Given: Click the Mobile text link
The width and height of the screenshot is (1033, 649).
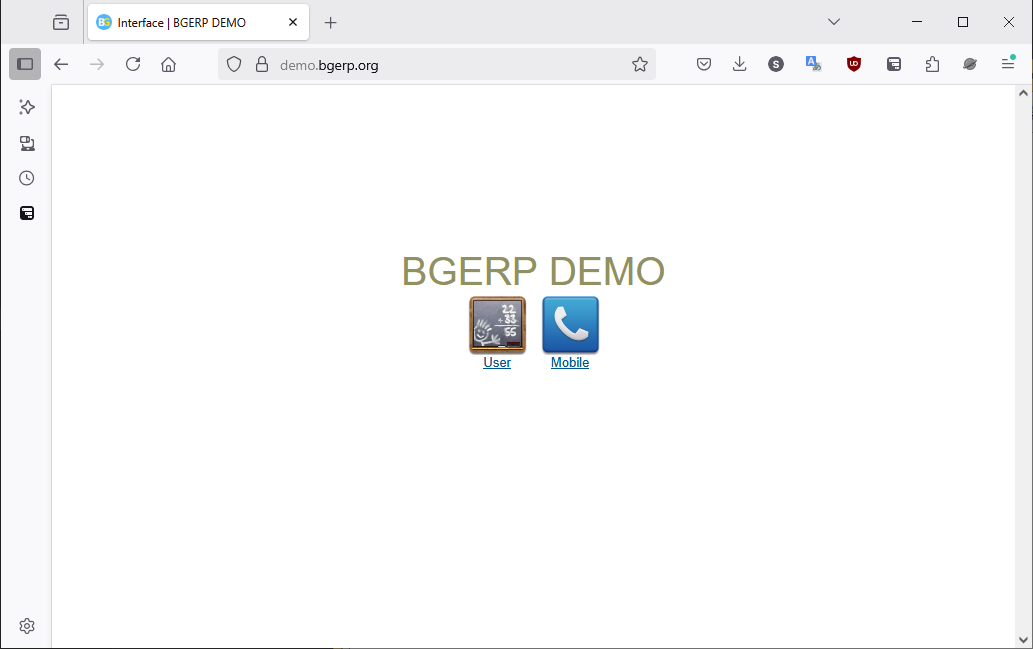Looking at the screenshot, I should pyautogui.click(x=570, y=363).
